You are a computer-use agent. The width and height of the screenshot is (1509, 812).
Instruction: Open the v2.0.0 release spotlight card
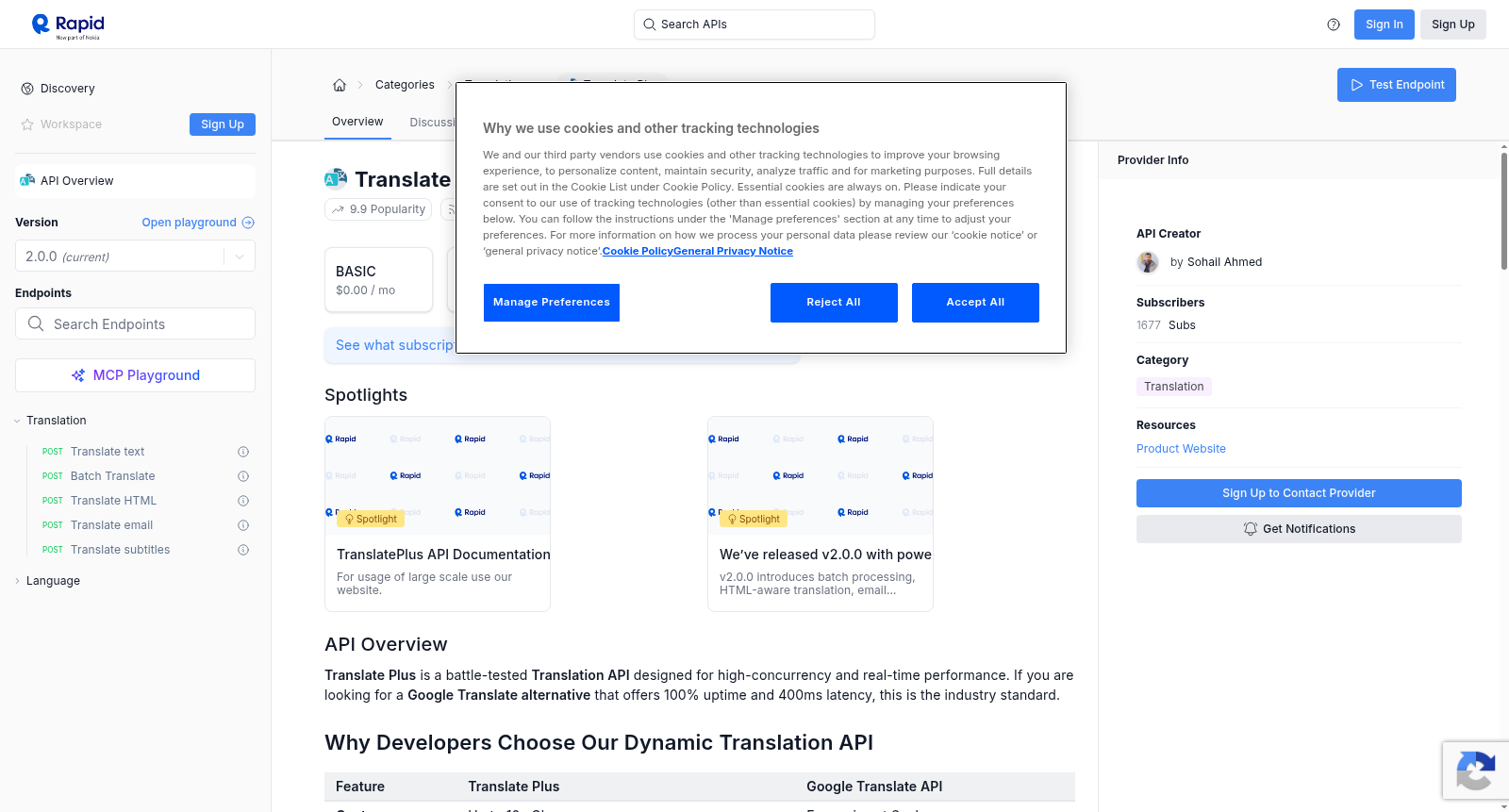click(x=821, y=514)
